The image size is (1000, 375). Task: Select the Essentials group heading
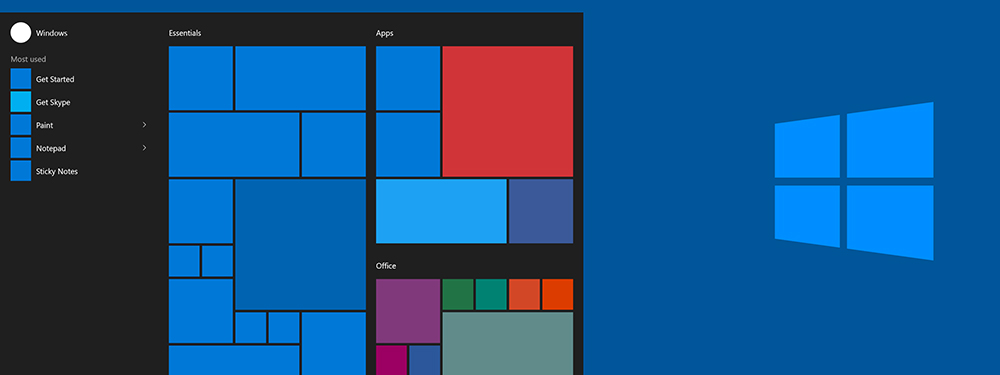tap(185, 33)
